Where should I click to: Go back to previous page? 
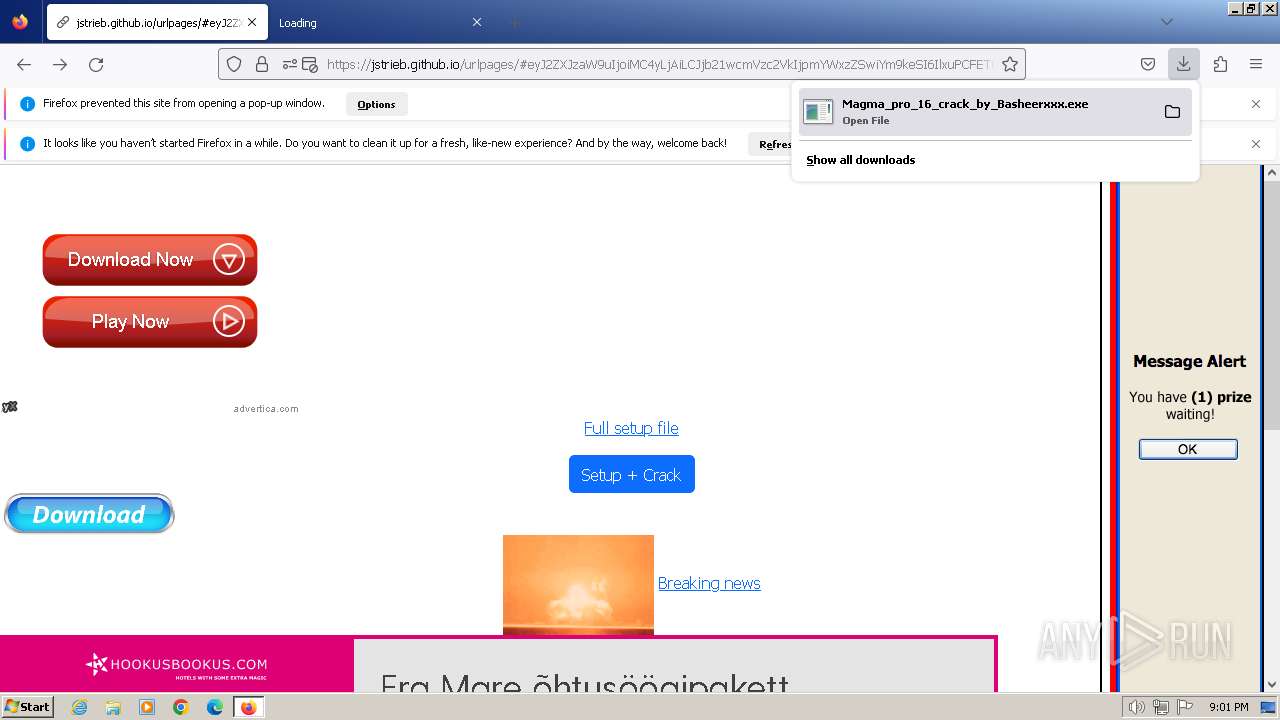[x=24, y=64]
